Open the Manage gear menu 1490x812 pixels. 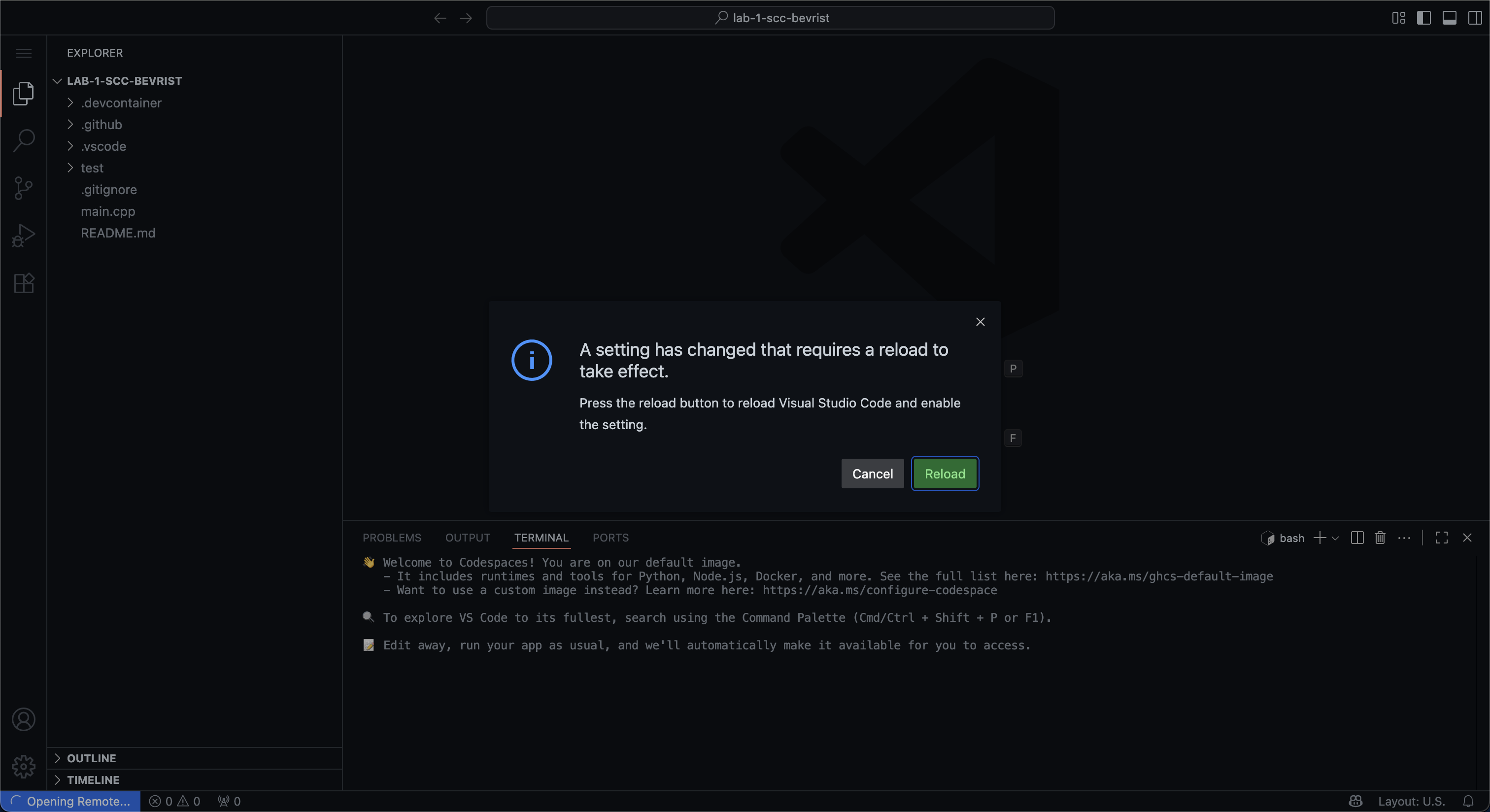click(x=24, y=766)
